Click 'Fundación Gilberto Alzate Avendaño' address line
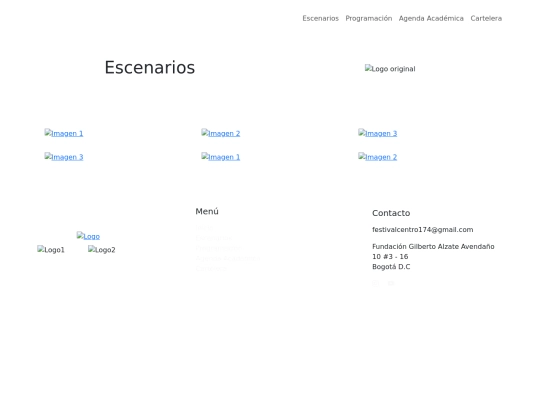 pyautogui.click(x=433, y=246)
